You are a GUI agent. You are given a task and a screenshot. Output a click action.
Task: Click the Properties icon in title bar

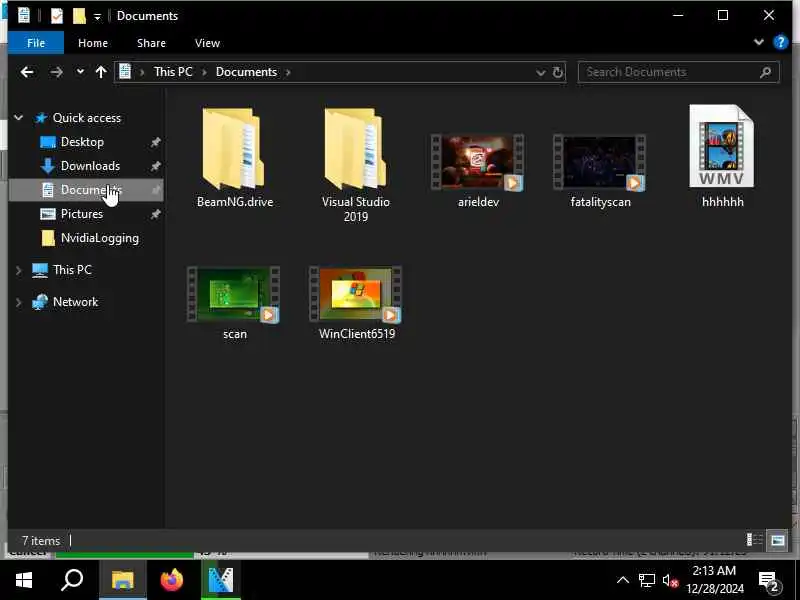(x=57, y=16)
